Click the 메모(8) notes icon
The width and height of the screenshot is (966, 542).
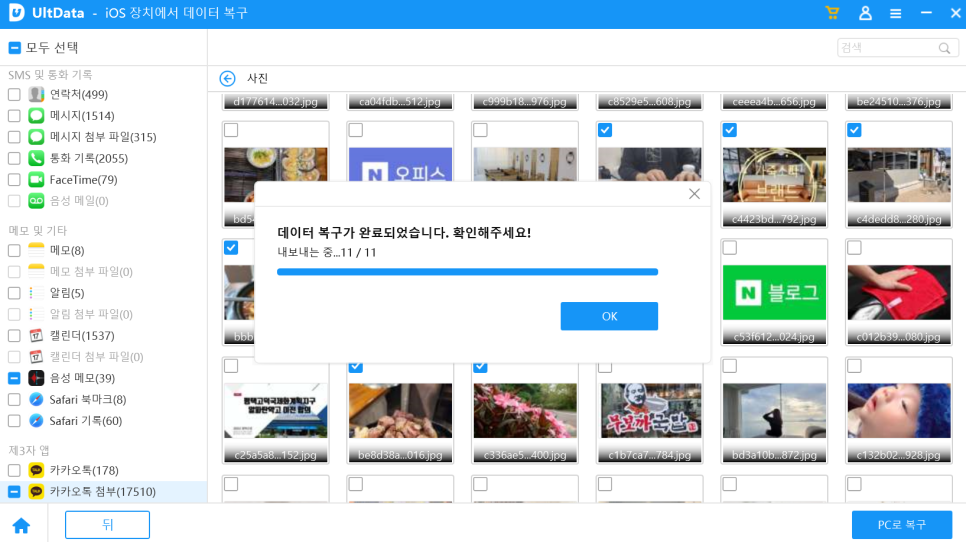pos(36,251)
